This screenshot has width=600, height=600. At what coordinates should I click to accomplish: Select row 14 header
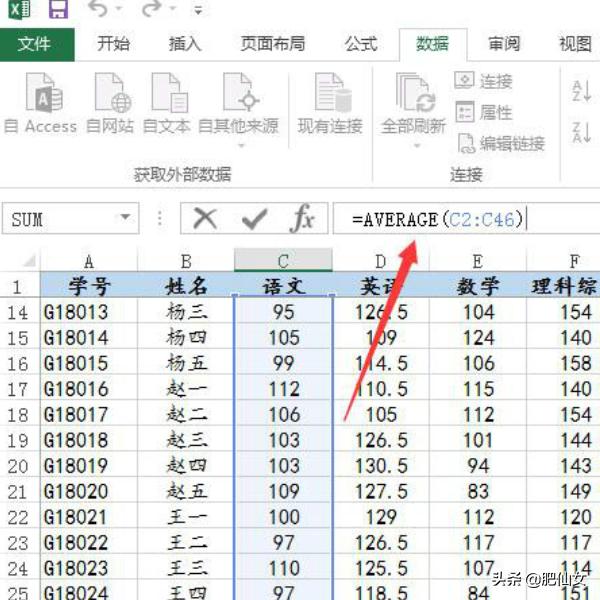tap(19, 312)
